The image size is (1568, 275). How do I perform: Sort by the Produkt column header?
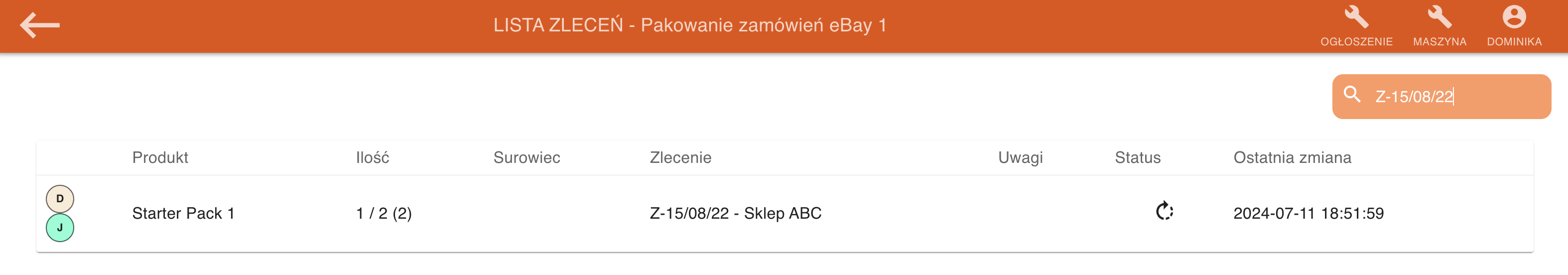160,157
